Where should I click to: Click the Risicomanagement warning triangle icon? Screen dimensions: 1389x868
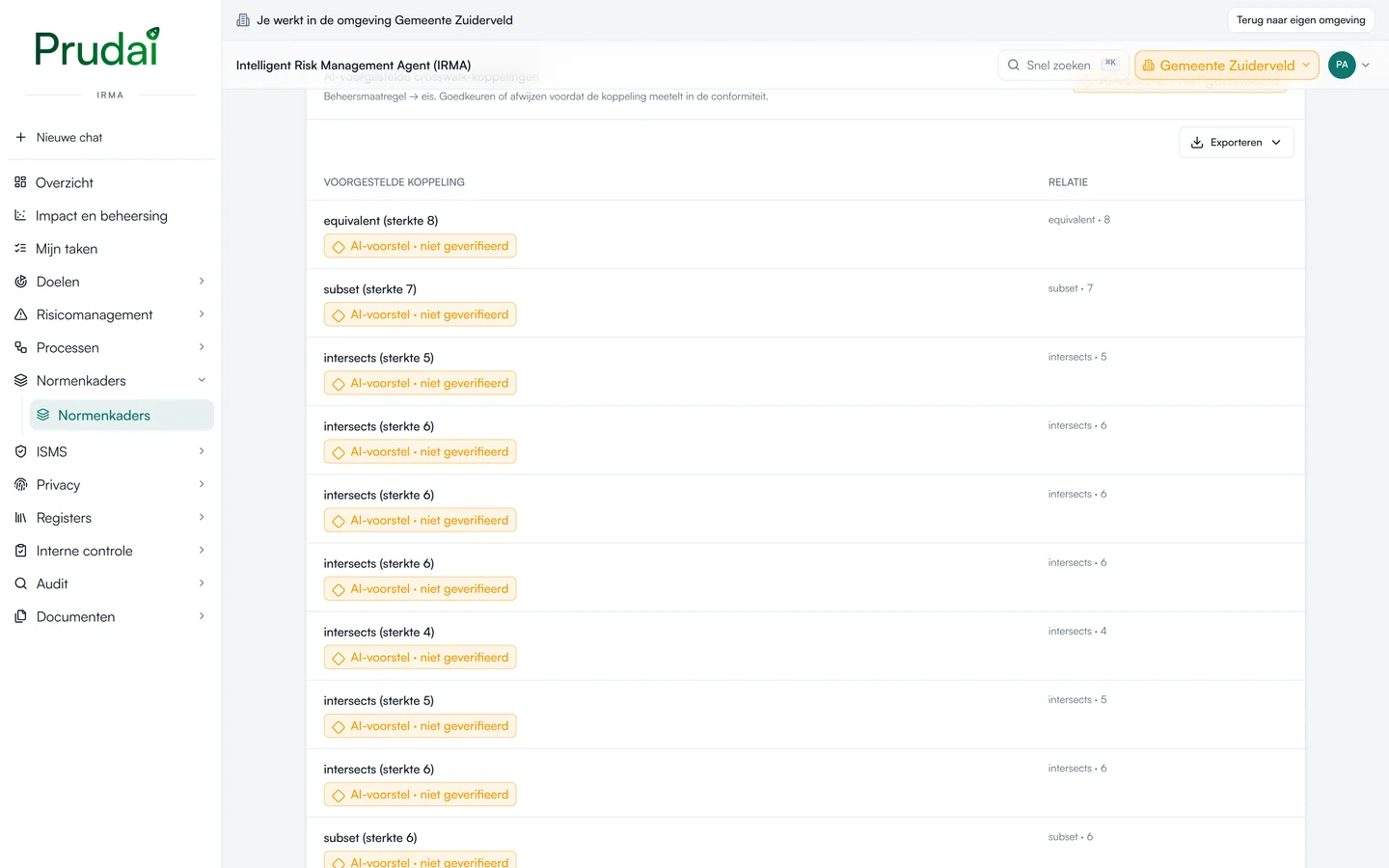point(20,314)
